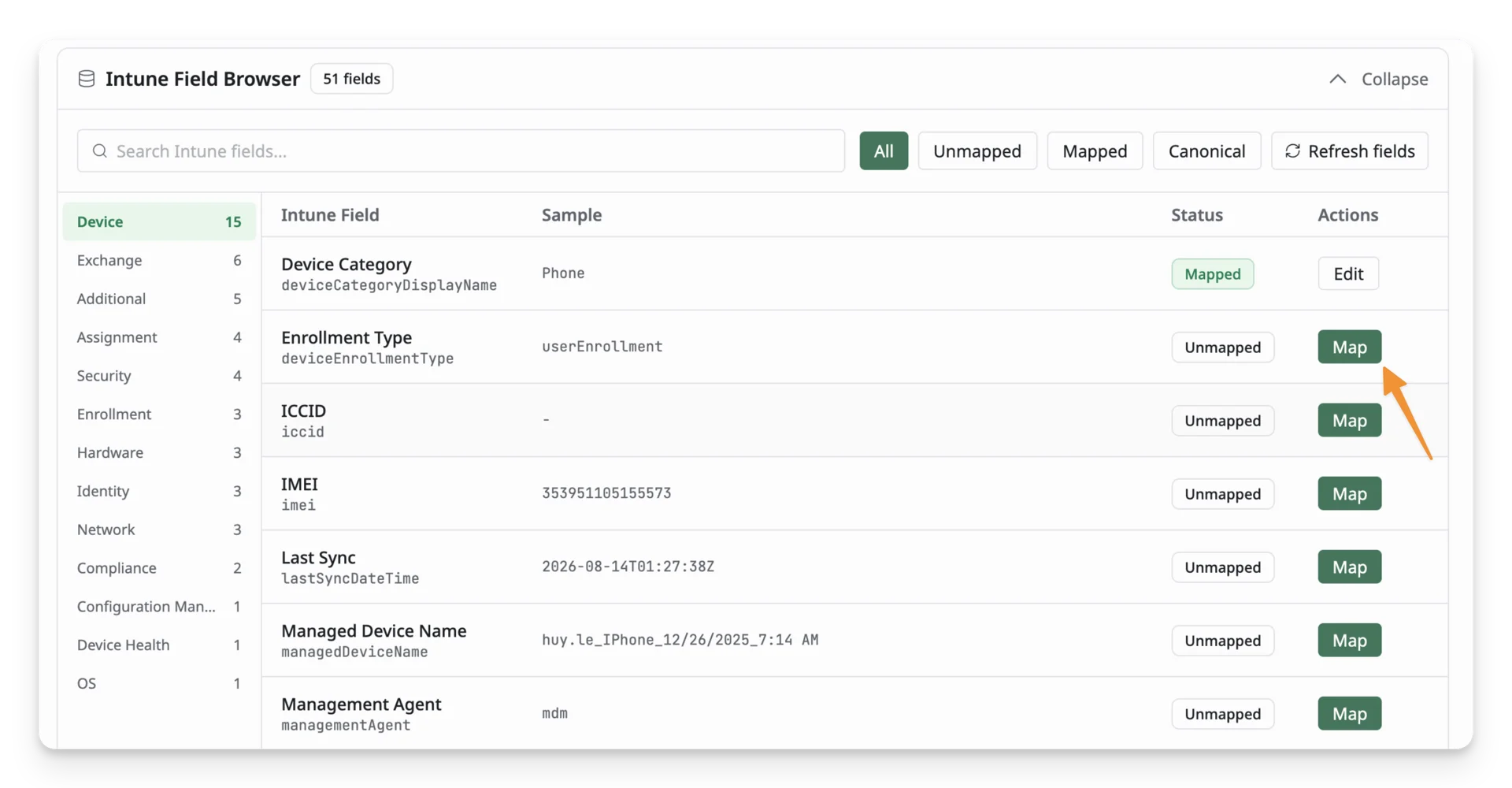Viewport: 1512px width, 788px height.
Task: Map the Last Sync field
Action: point(1349,567)
